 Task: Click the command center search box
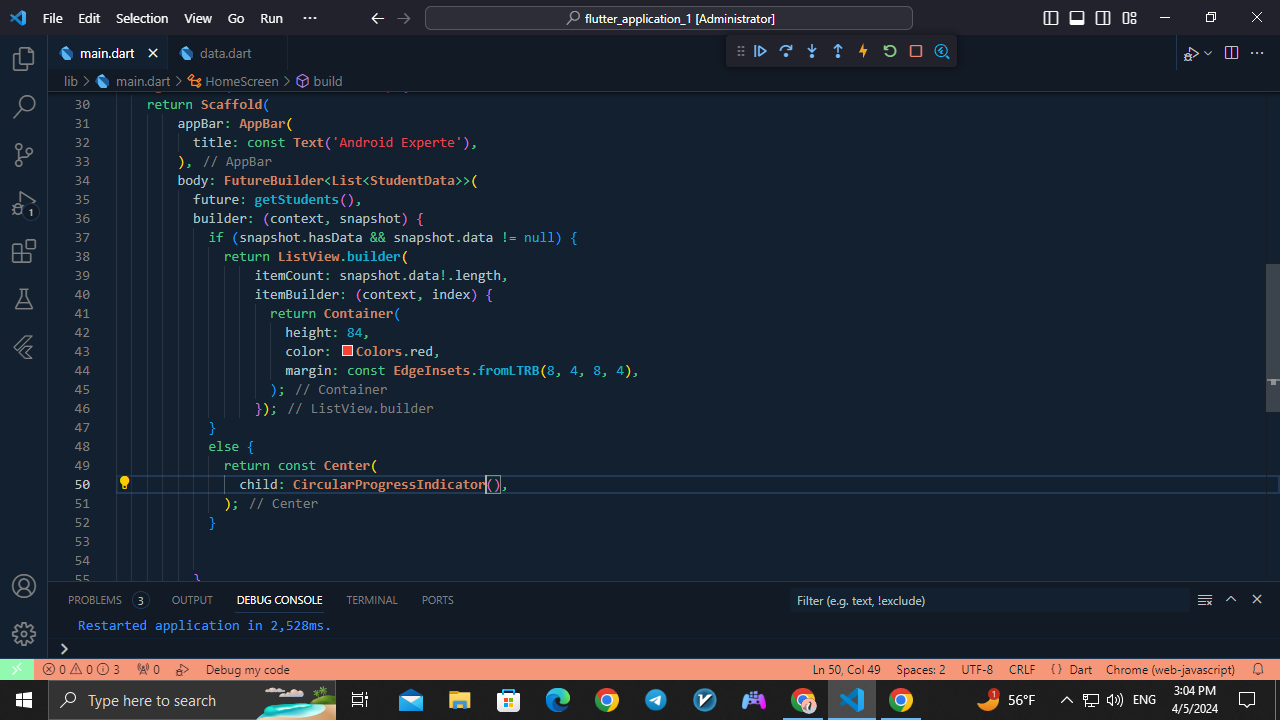pos(669,18)
